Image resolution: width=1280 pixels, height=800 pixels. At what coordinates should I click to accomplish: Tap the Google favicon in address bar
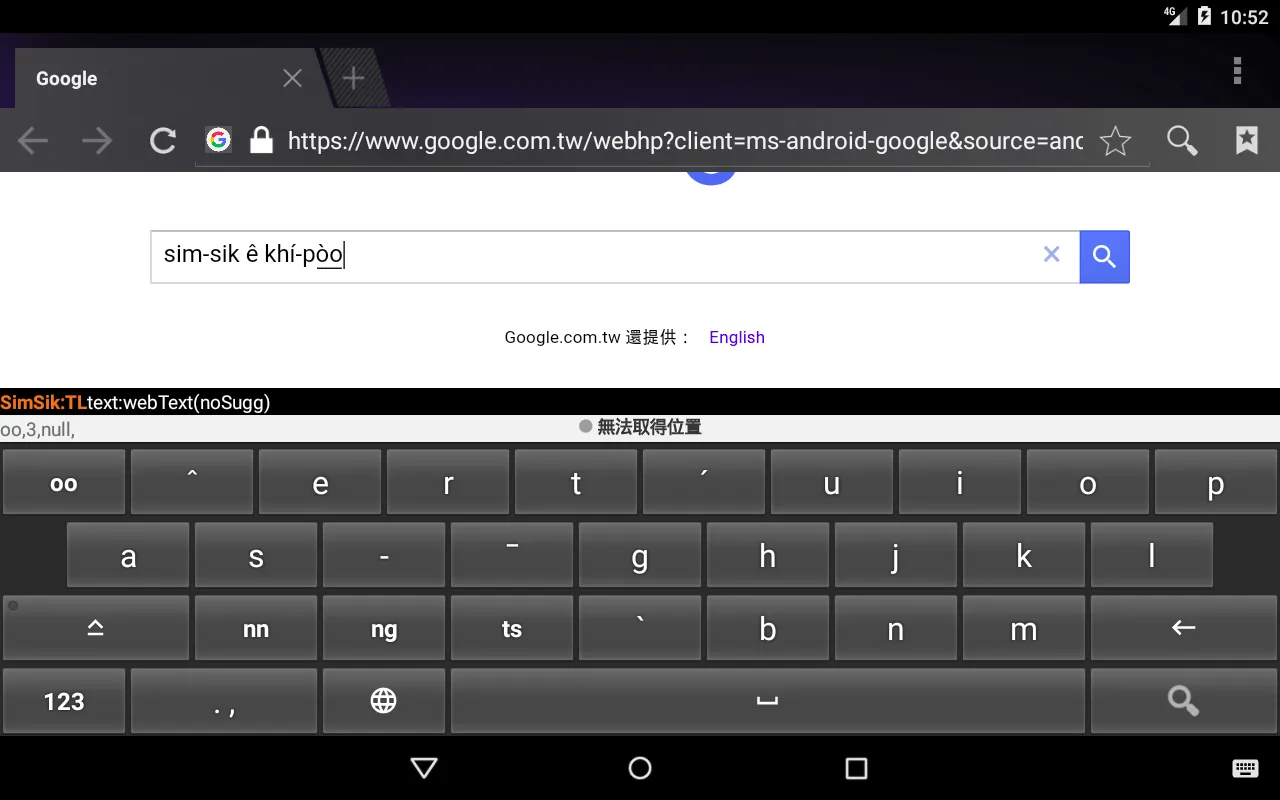click(218, 140)
